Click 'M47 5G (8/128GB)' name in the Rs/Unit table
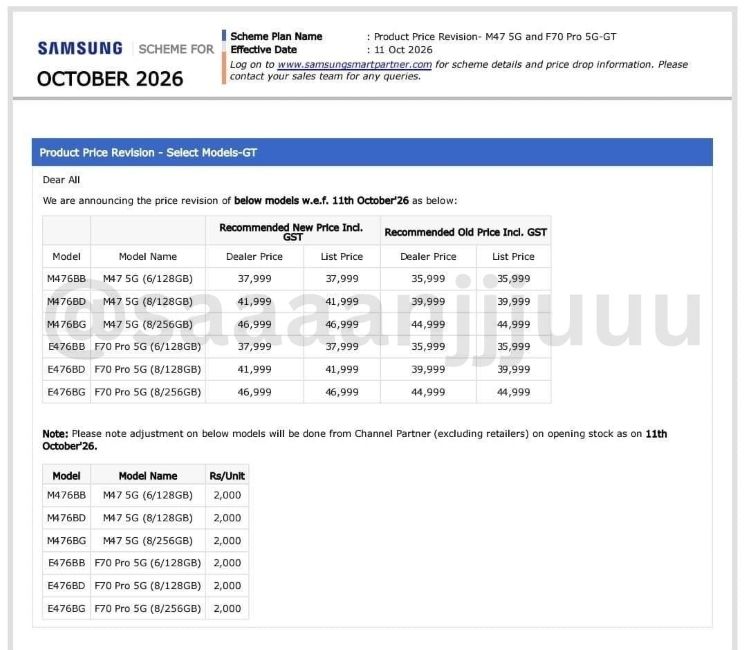Viewport: 747px width, 650px height. pos(148,518)
